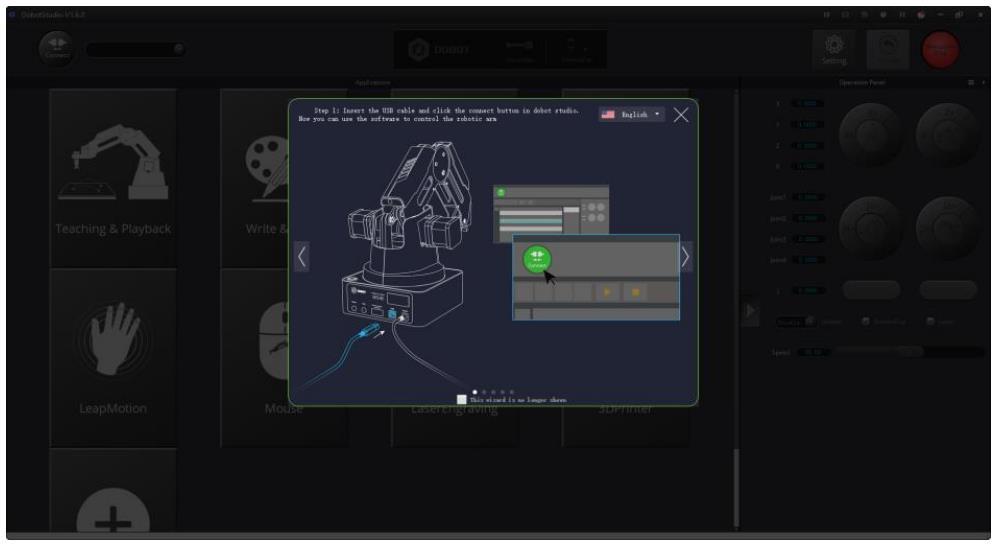Viewport: 999px width, 549px height.
Task: Click the Speed value field
Action: (812, 352)
